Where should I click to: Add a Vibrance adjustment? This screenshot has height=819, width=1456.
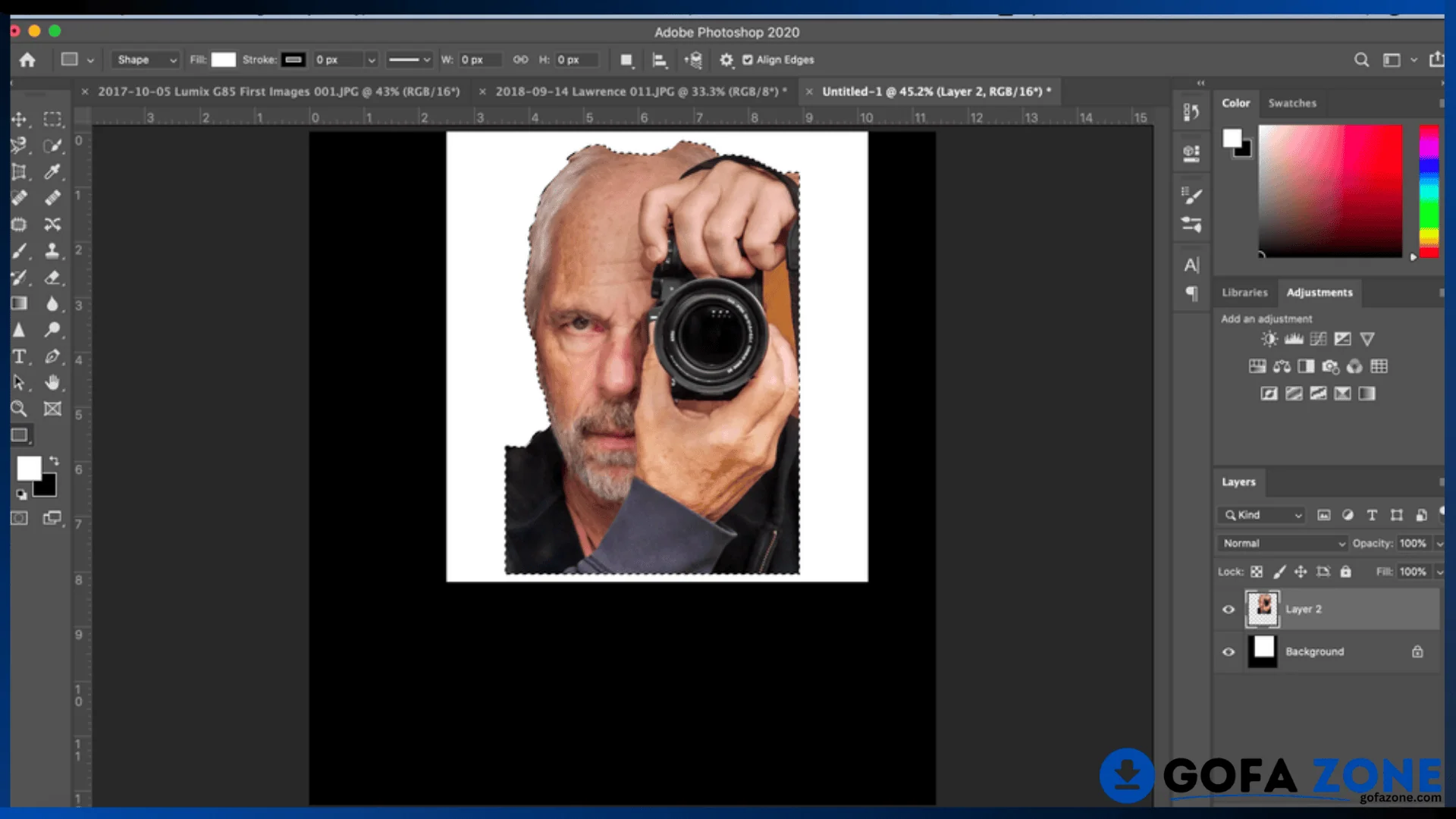pyautogui.click(x=1367, y=339)
